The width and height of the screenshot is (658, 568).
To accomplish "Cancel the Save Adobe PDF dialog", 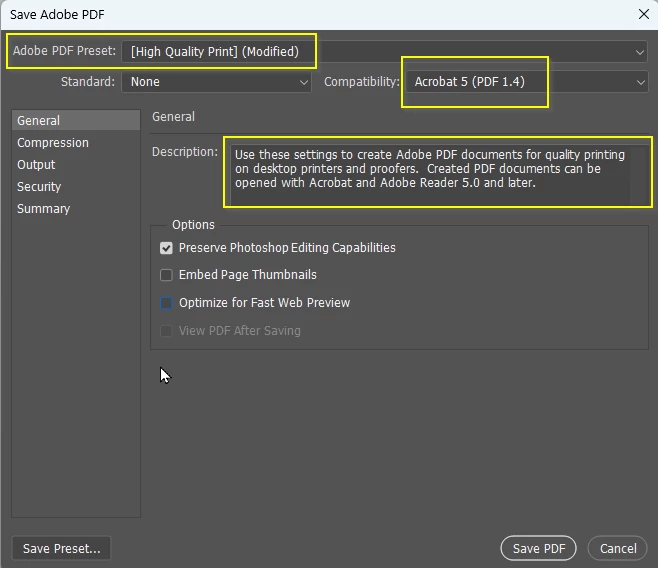I will pyautogui.click(x=618, y=548).
